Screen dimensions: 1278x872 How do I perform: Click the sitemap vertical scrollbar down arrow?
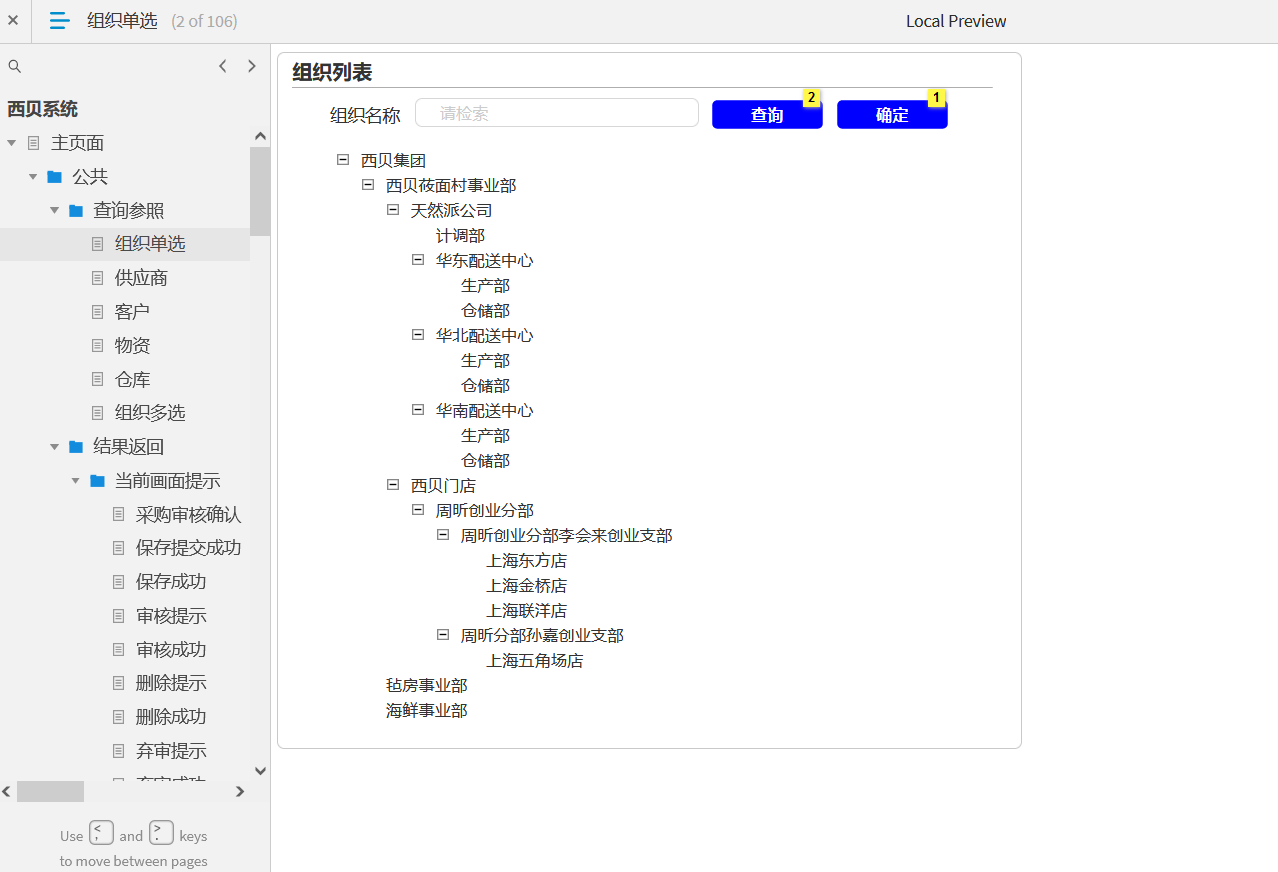tap(260, 771)
